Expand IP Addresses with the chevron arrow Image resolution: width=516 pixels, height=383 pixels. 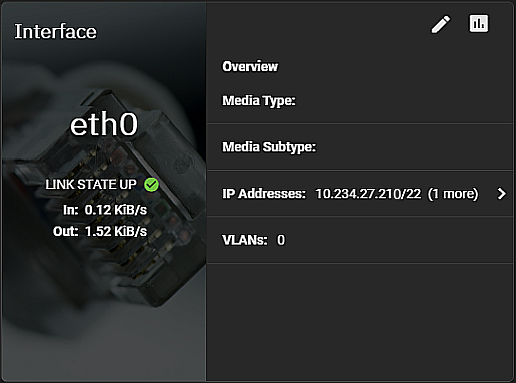click(501, 193)
